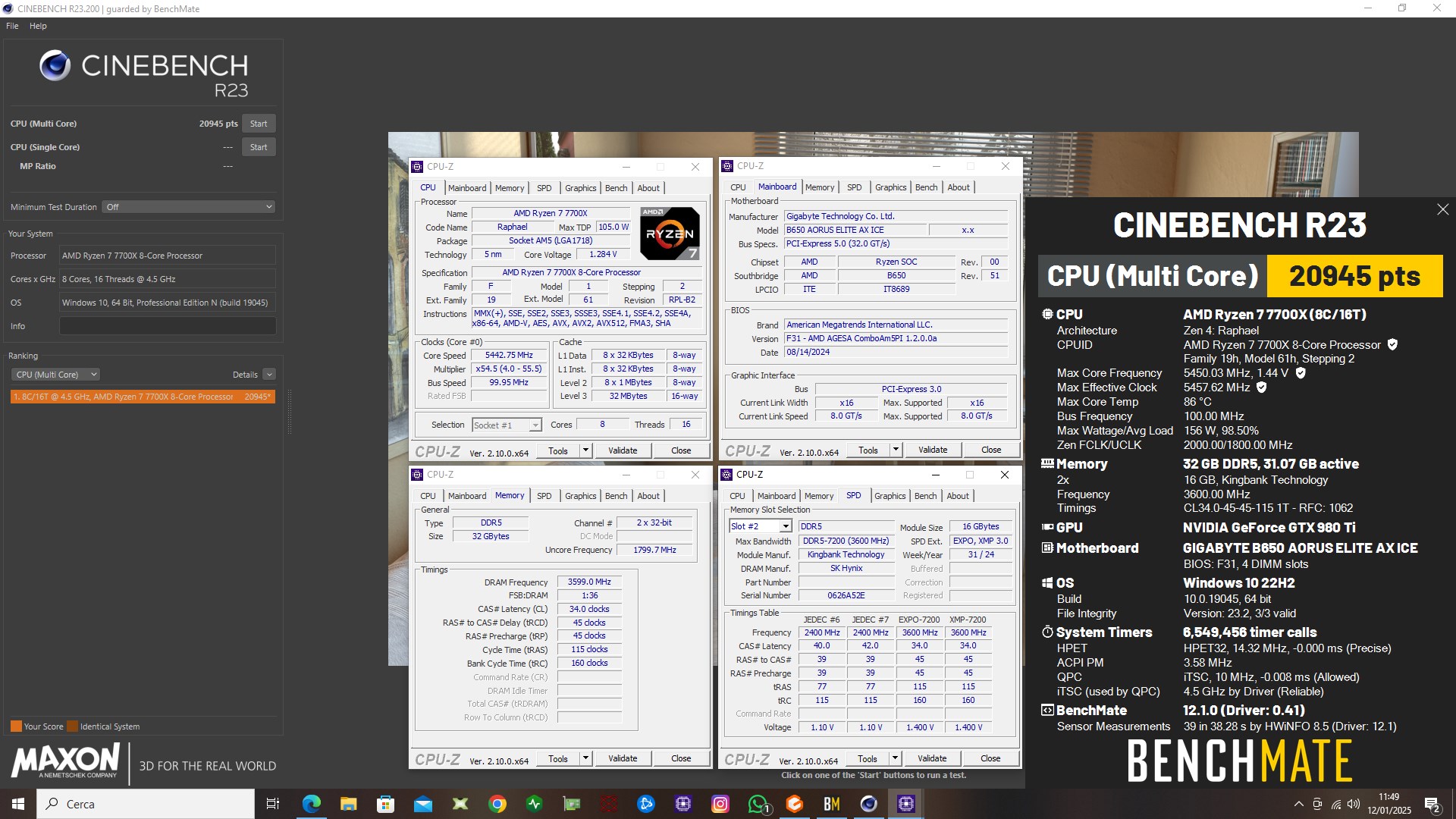Image resolution: width=1456 pixels, height=819 pixels.
Task: Open the Windows Start menu
Action: (x=18, y=804)
